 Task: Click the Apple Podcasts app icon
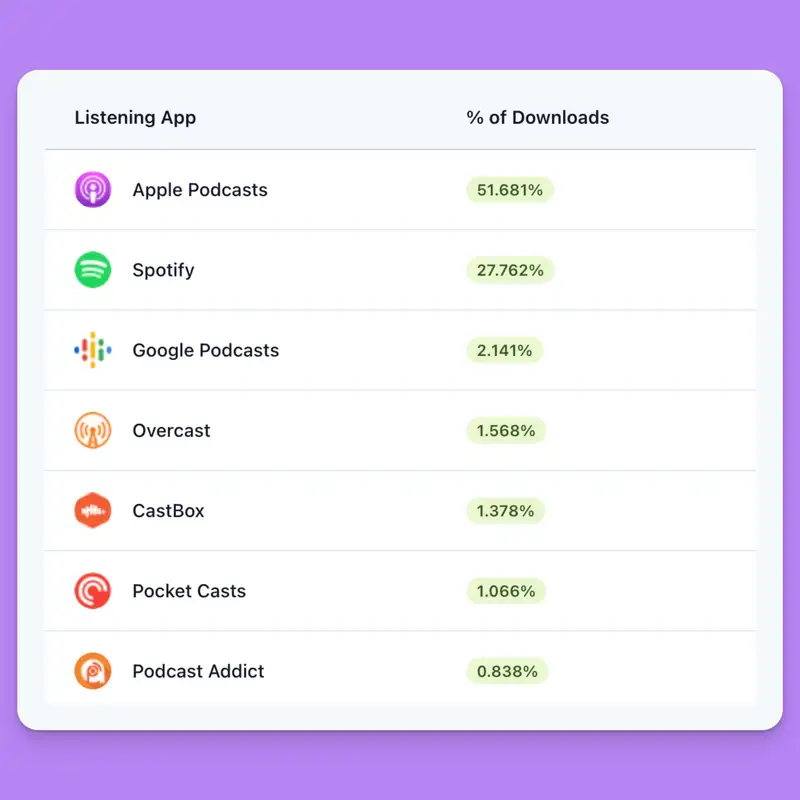coord(93,190)
